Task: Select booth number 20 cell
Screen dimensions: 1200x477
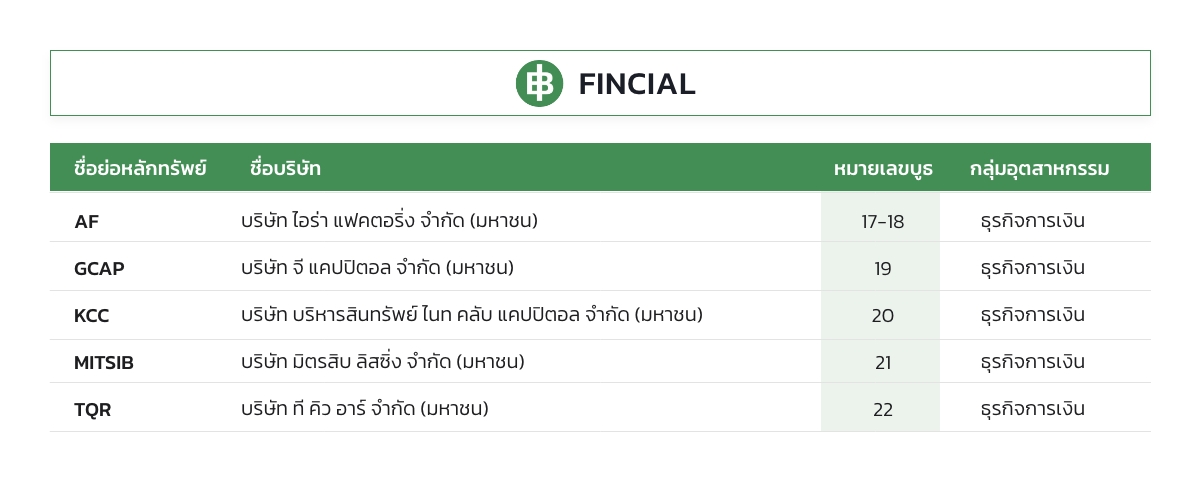Action: 881,315
